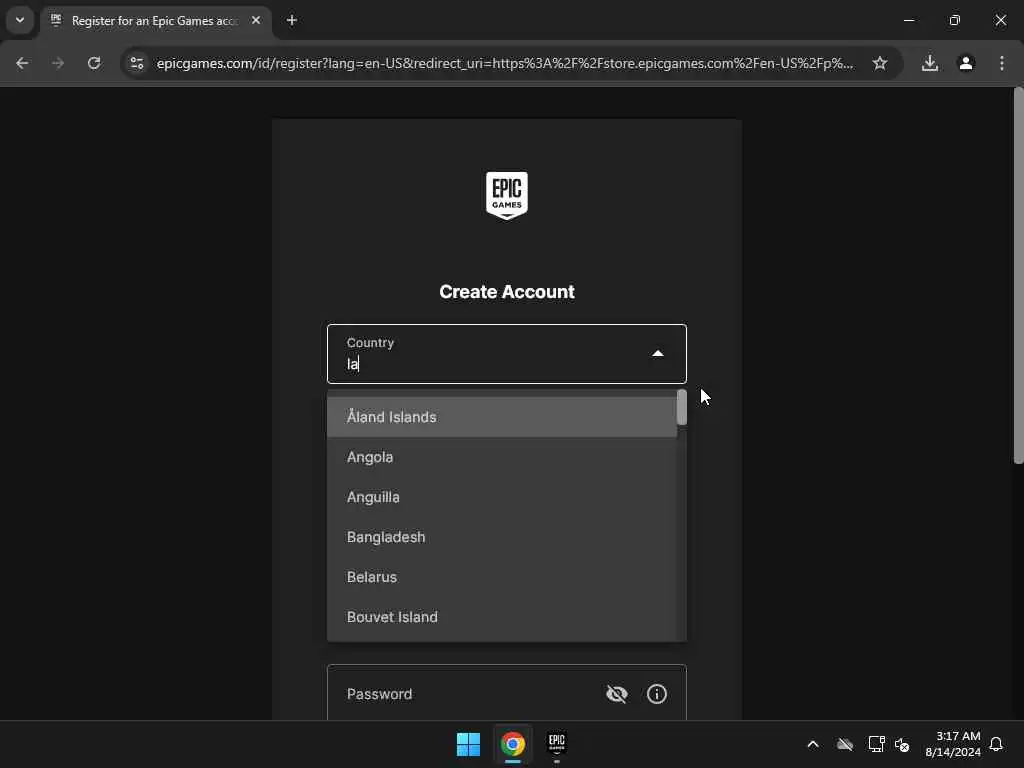The width and height of the screenshot is (1024, 768).
Task: Open the network status tray icon
Action: [x=876, y=744]
